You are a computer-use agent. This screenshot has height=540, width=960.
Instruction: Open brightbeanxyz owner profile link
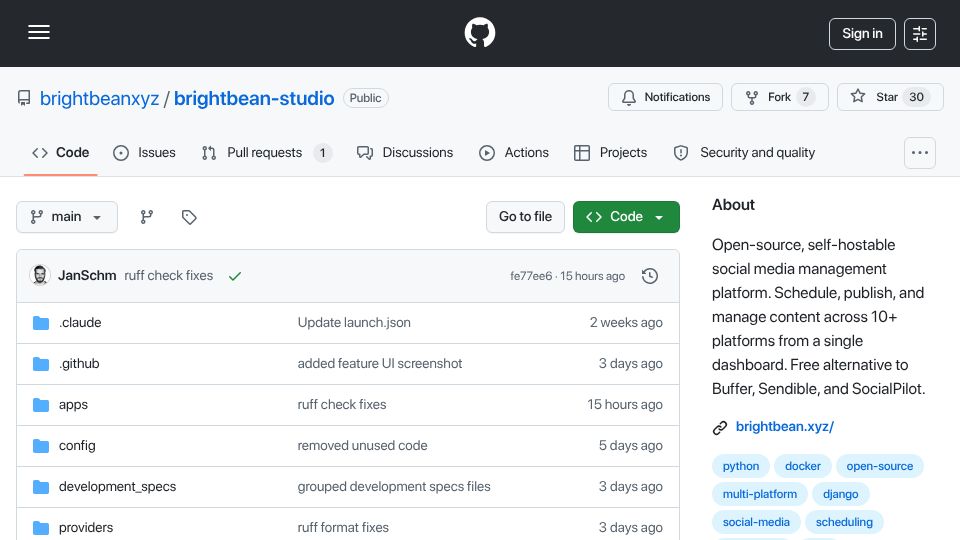coord(99,98)
